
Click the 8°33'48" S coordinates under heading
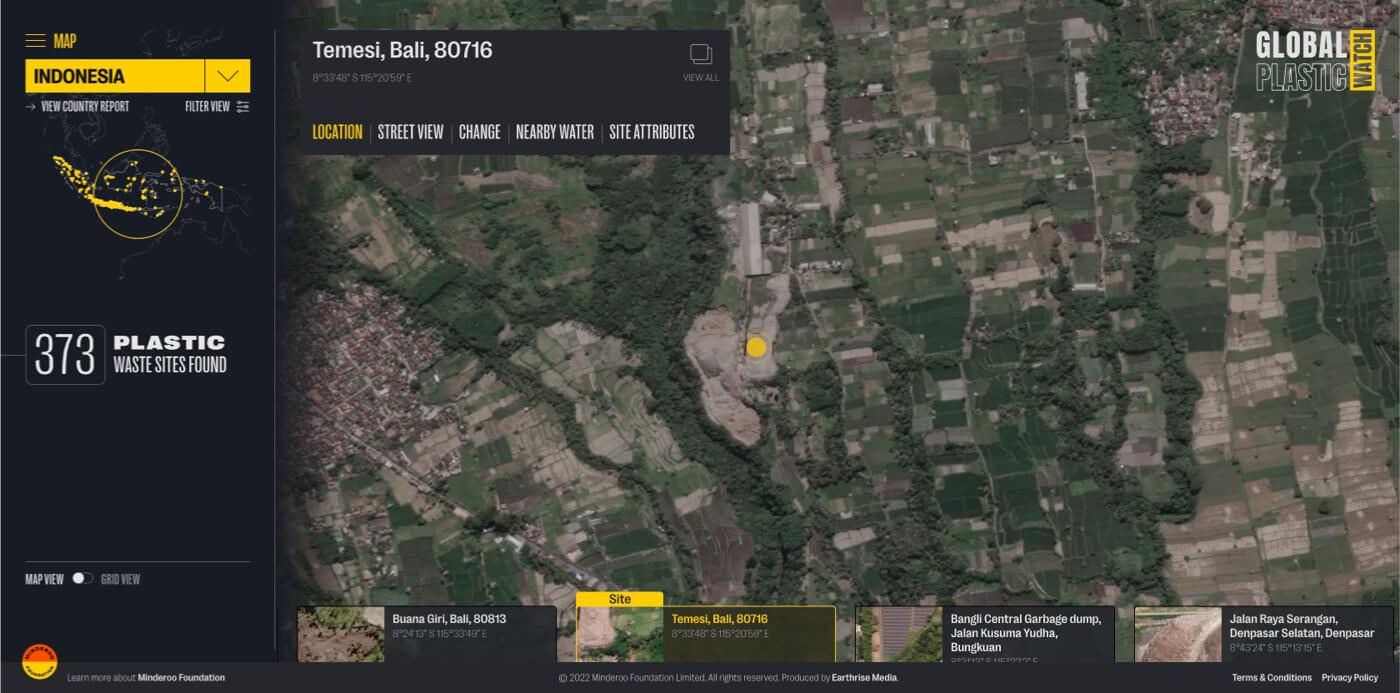click(x=362, y=78)
